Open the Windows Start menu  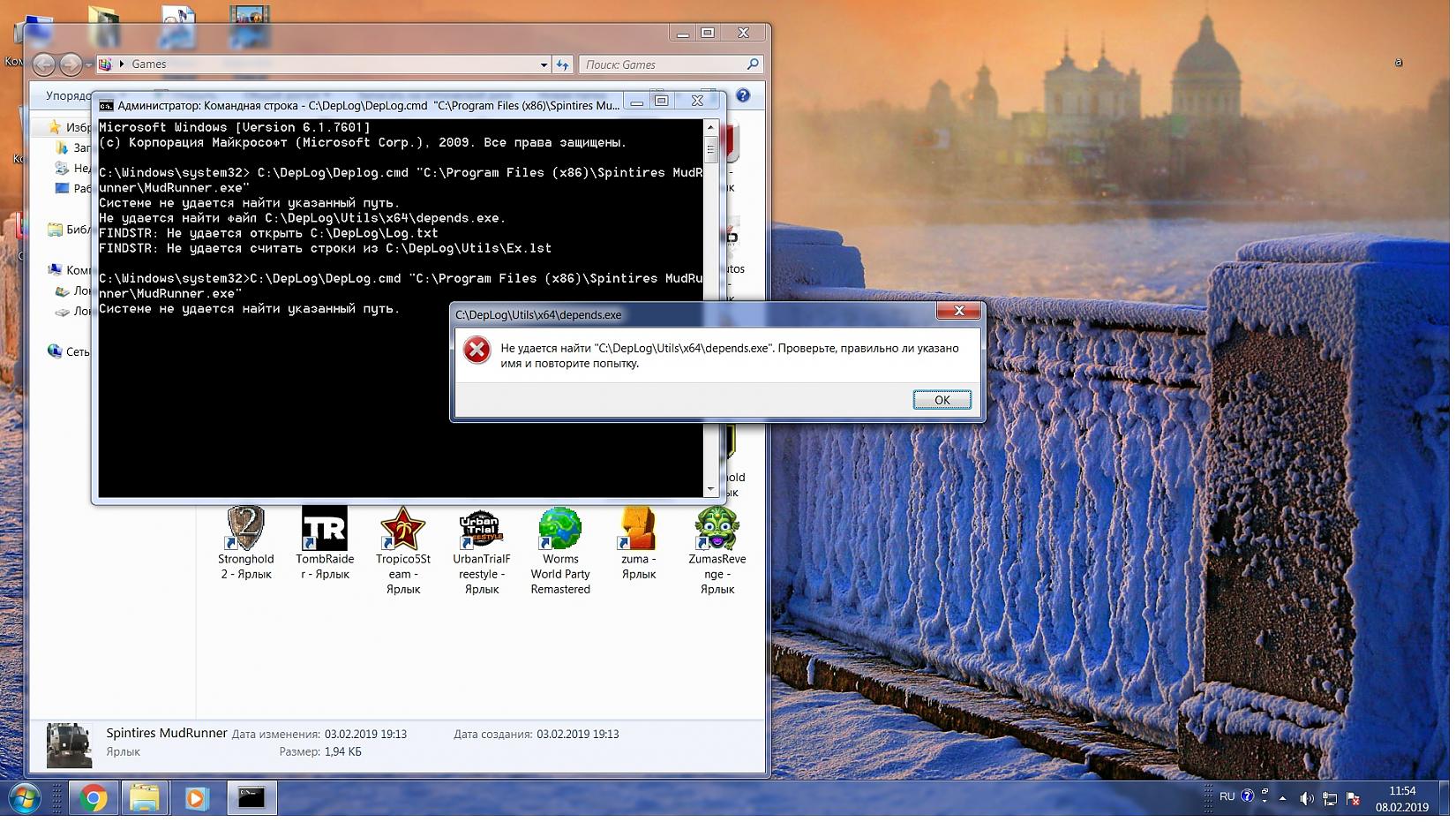point(24,798)
